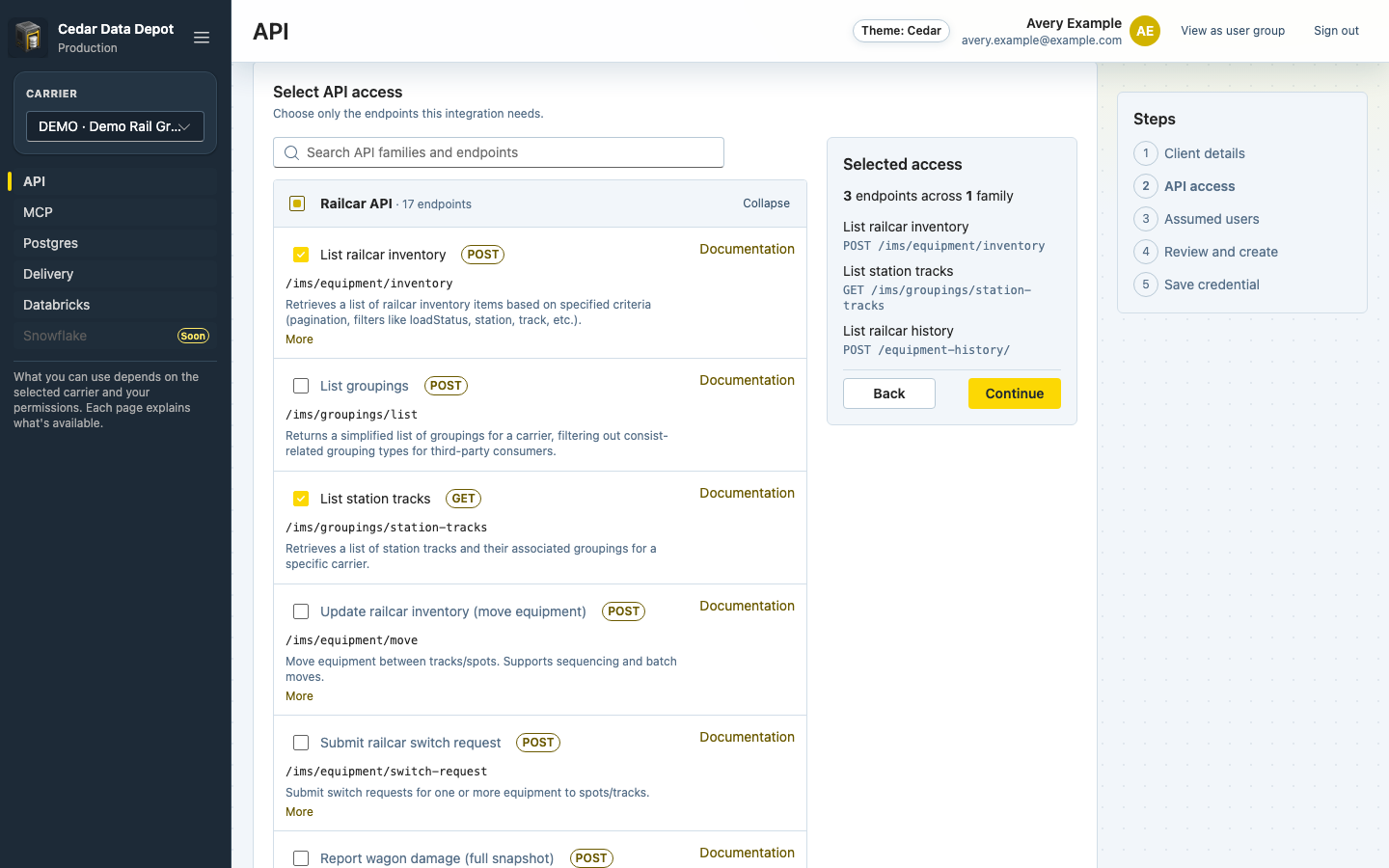This screenshot has width=1389, height=868.
Task: Open Documentation for List groupings
Action: [747, 380]
